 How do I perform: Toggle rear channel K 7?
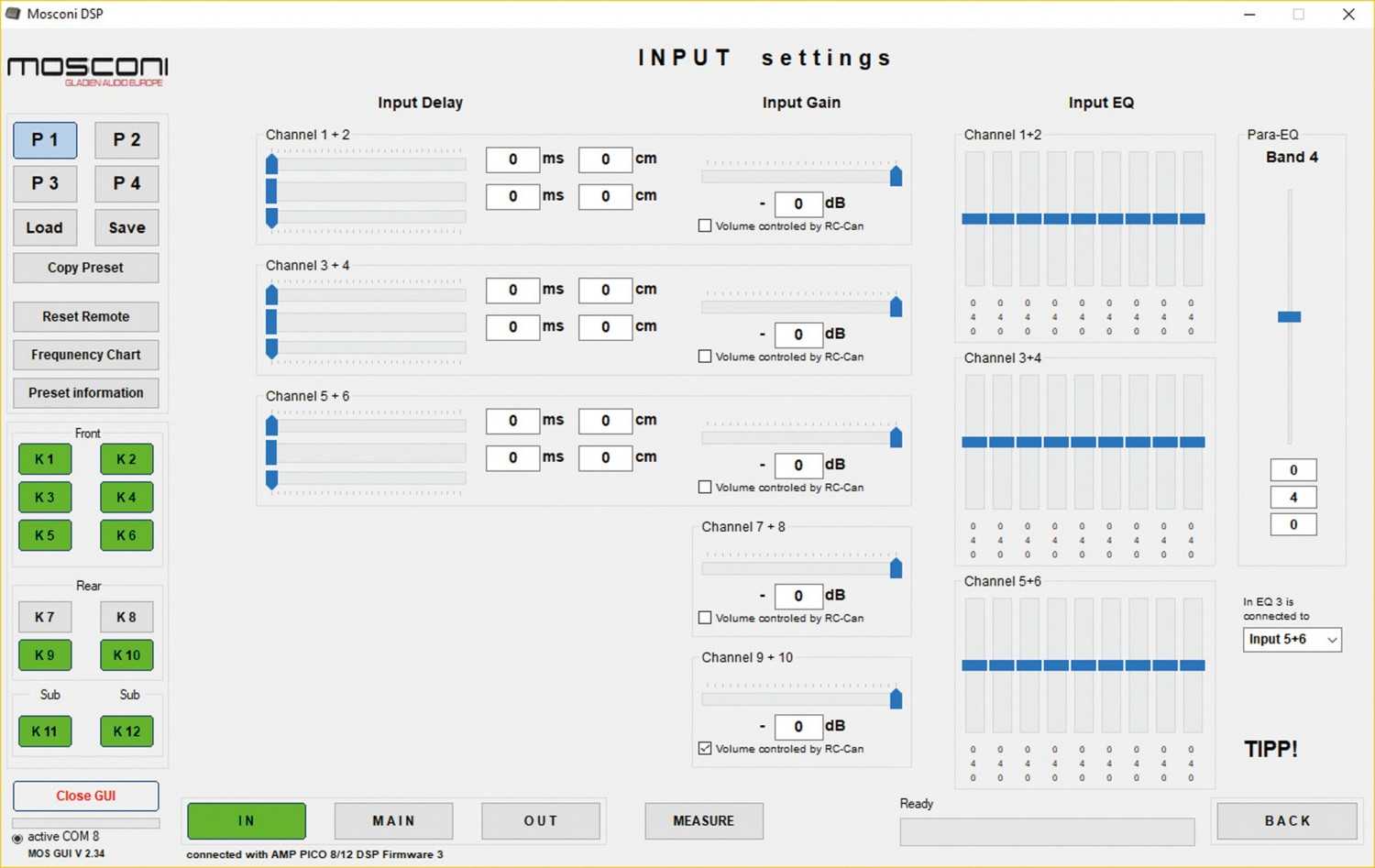point(45,617)
